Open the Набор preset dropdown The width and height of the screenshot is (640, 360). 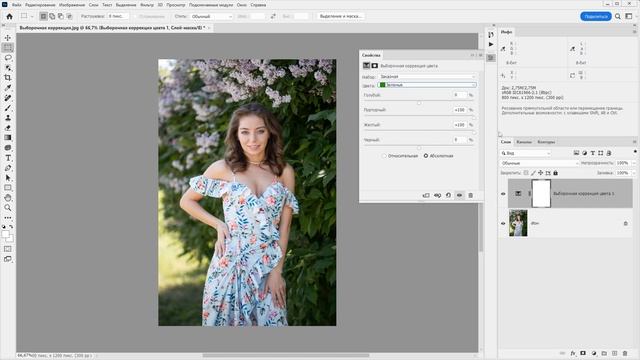pyautogui.click(x=427, y=77)
